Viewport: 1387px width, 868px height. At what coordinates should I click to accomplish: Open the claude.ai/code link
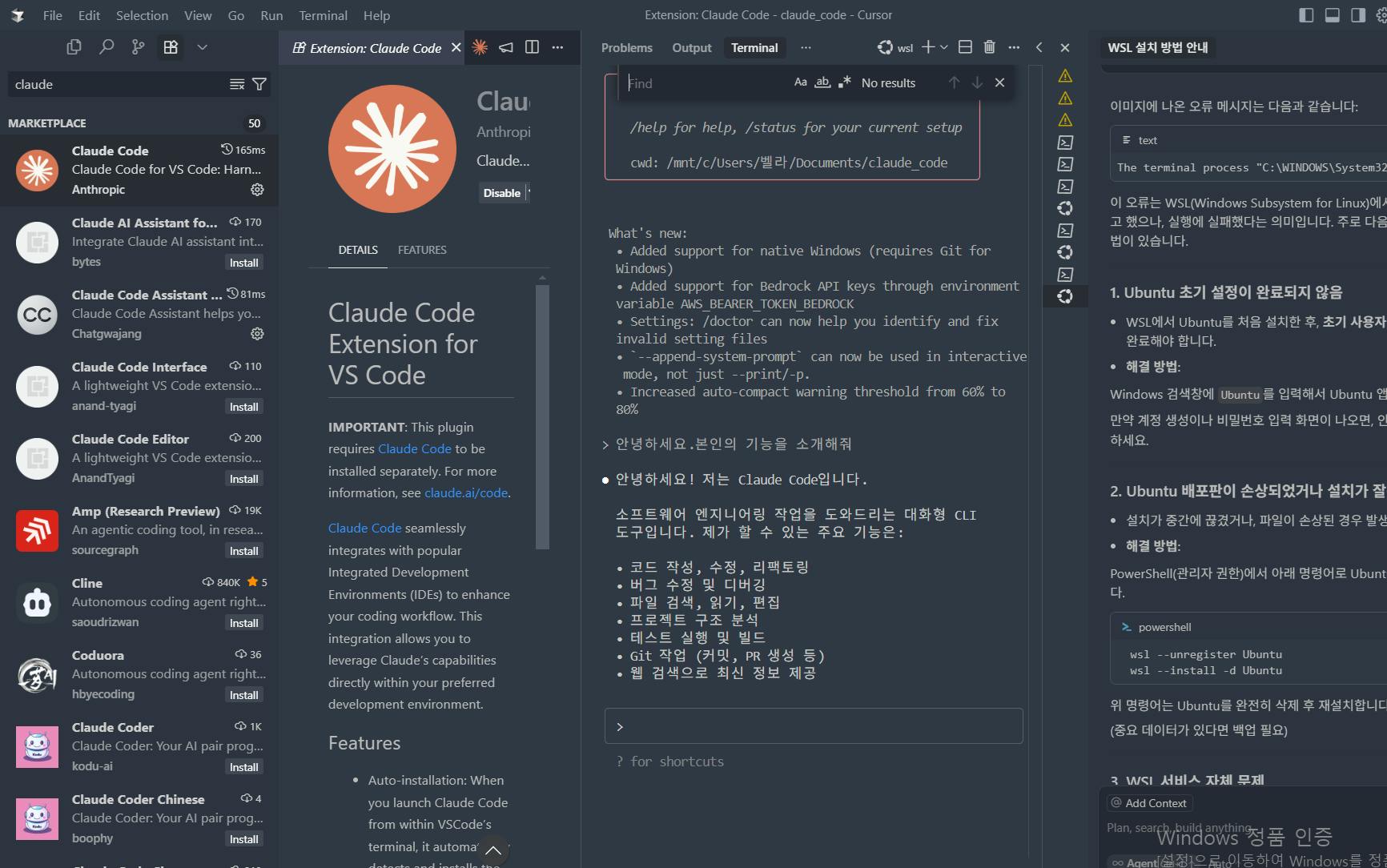click(x=466, y=493)
